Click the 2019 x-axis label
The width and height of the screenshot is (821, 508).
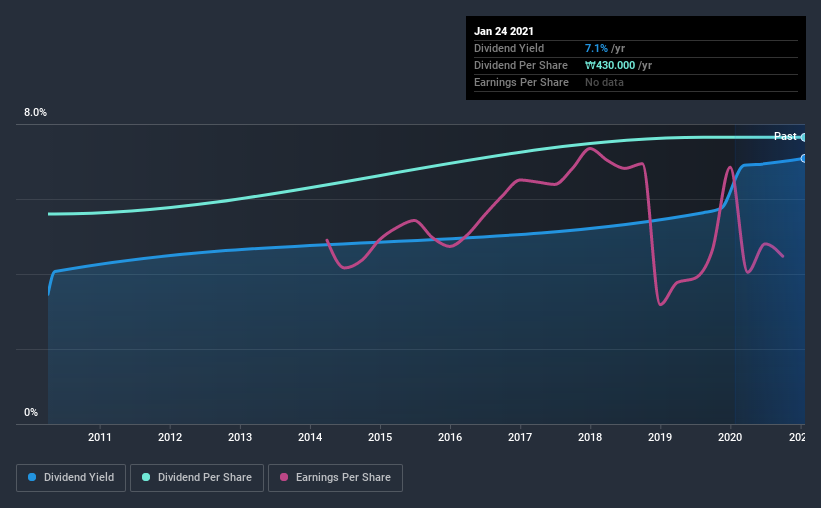click(660, 437)
